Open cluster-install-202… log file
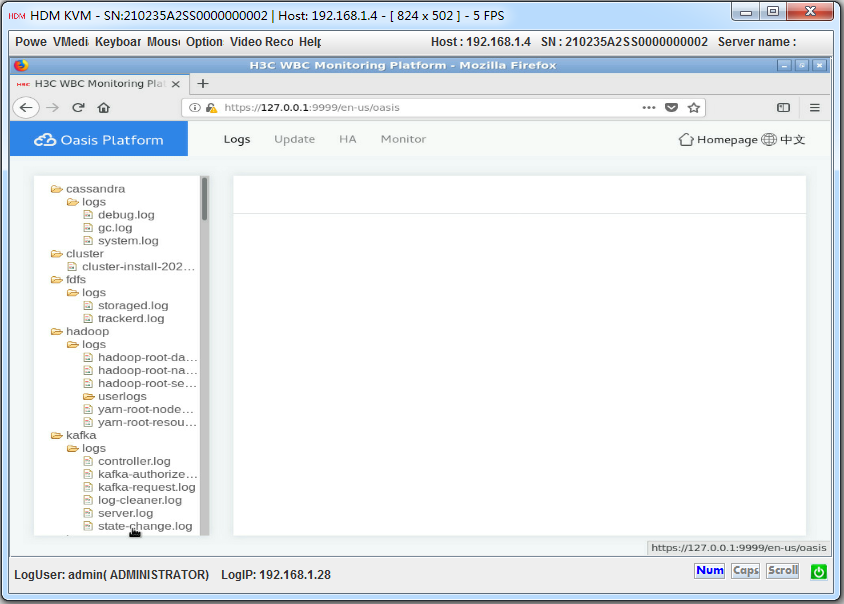The height and width of the screenshot is (604, 844). point(138,266)
